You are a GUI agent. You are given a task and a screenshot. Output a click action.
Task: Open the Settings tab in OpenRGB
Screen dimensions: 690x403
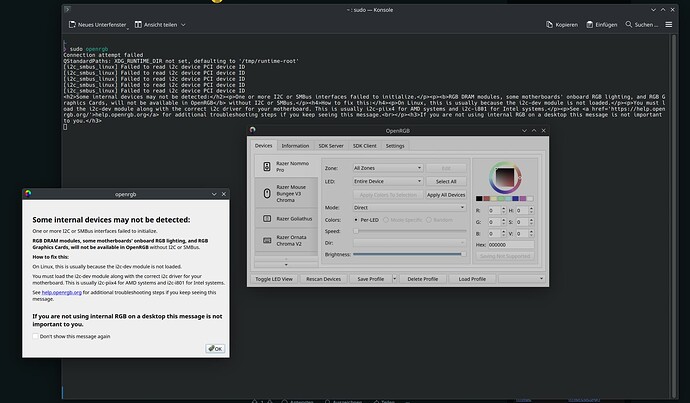[x=395, y=146]
